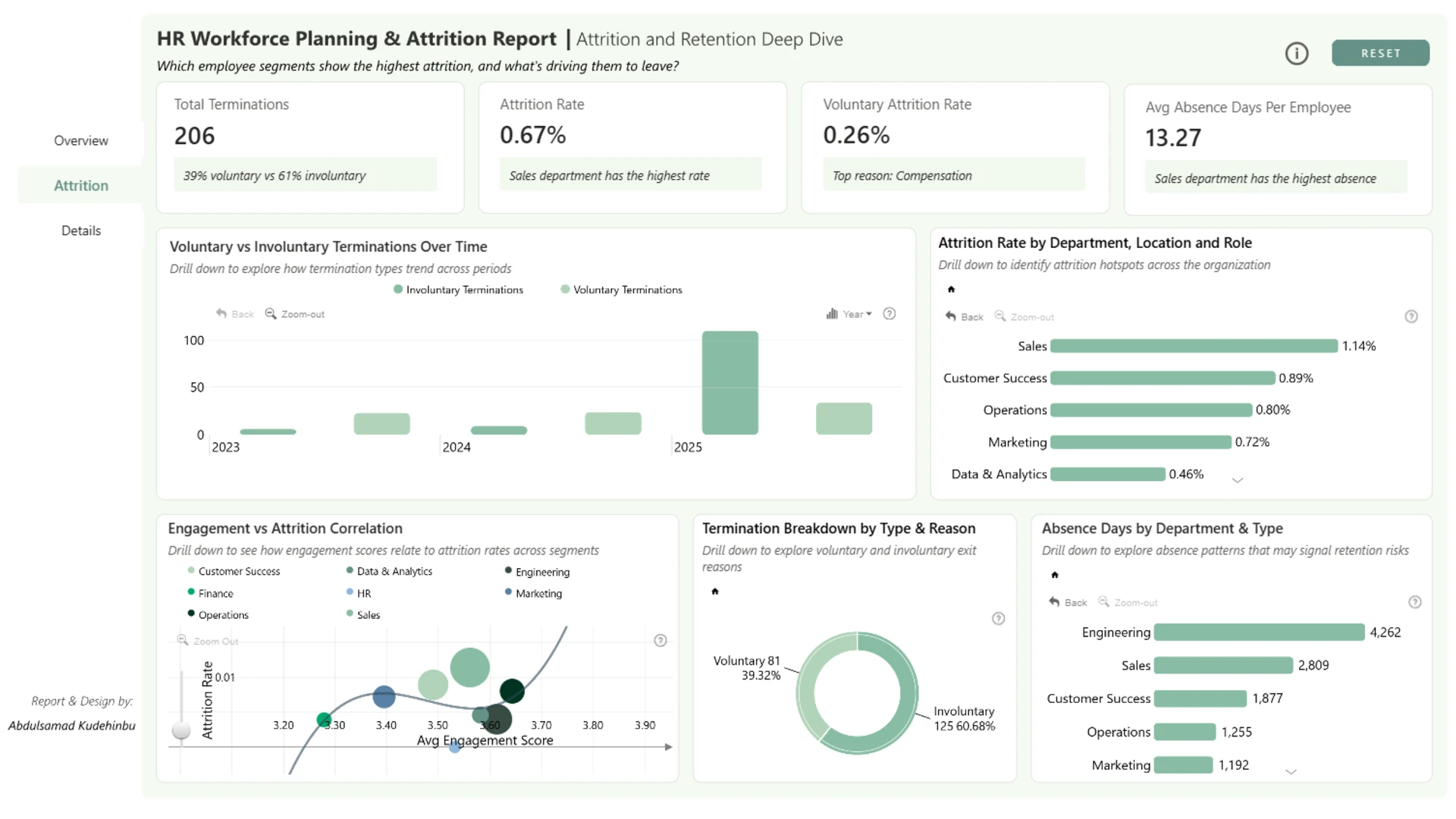This screenshot has height=819, width=1456.
Task: Toggle Finance scatter legend item
Action: point(211,593)
